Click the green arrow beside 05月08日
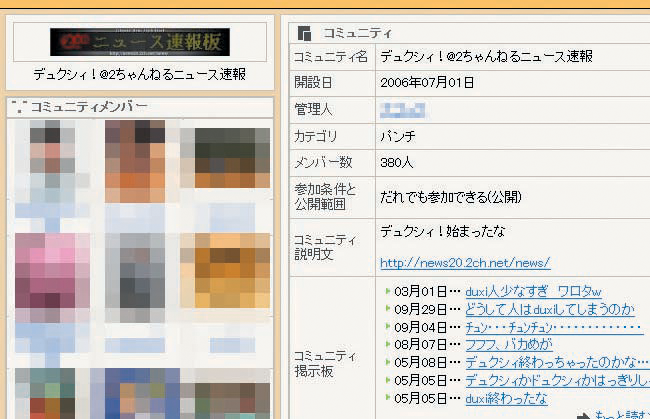 (388, 362)
